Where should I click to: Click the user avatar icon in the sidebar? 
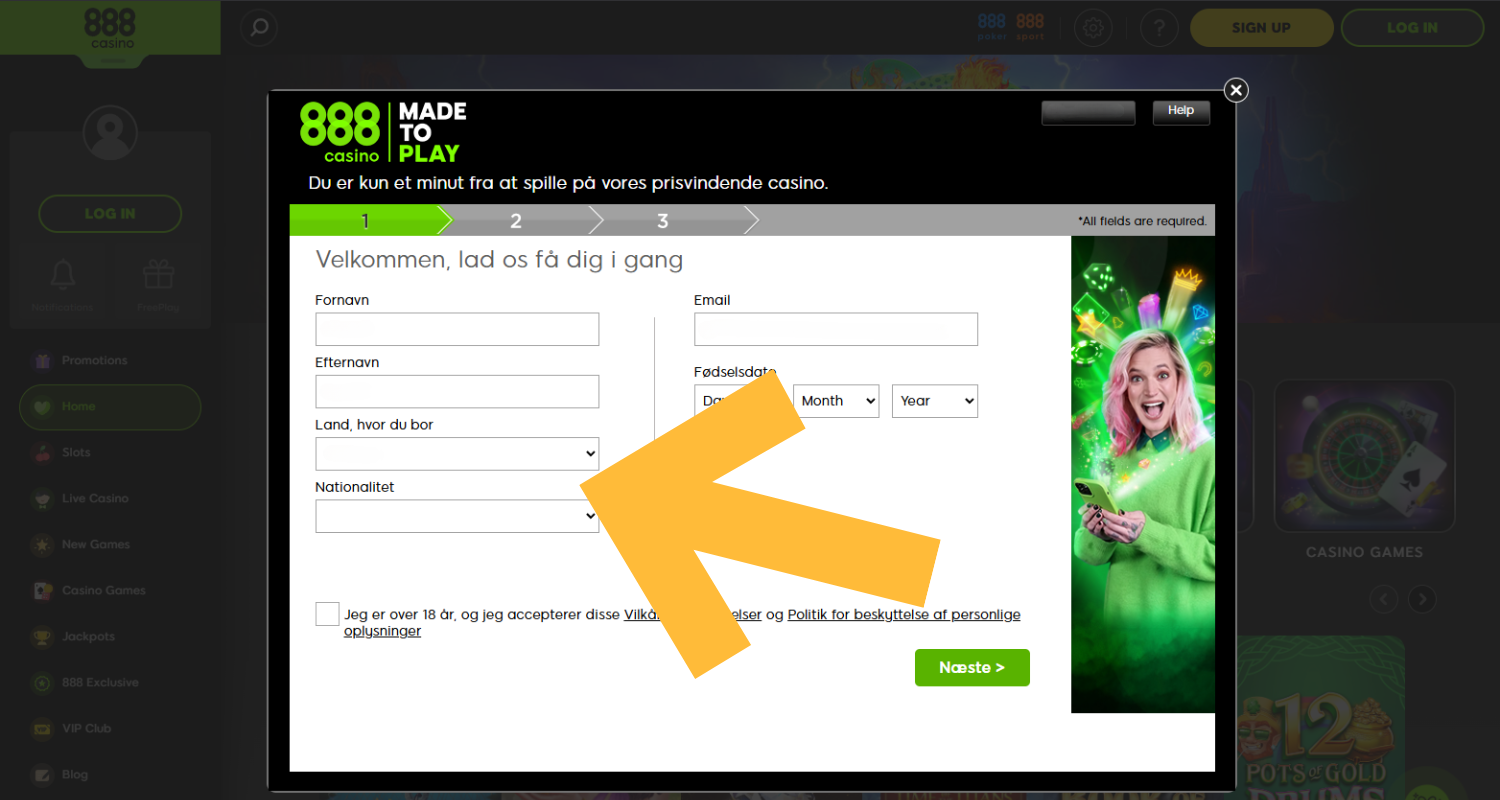(x=110, y=133)
